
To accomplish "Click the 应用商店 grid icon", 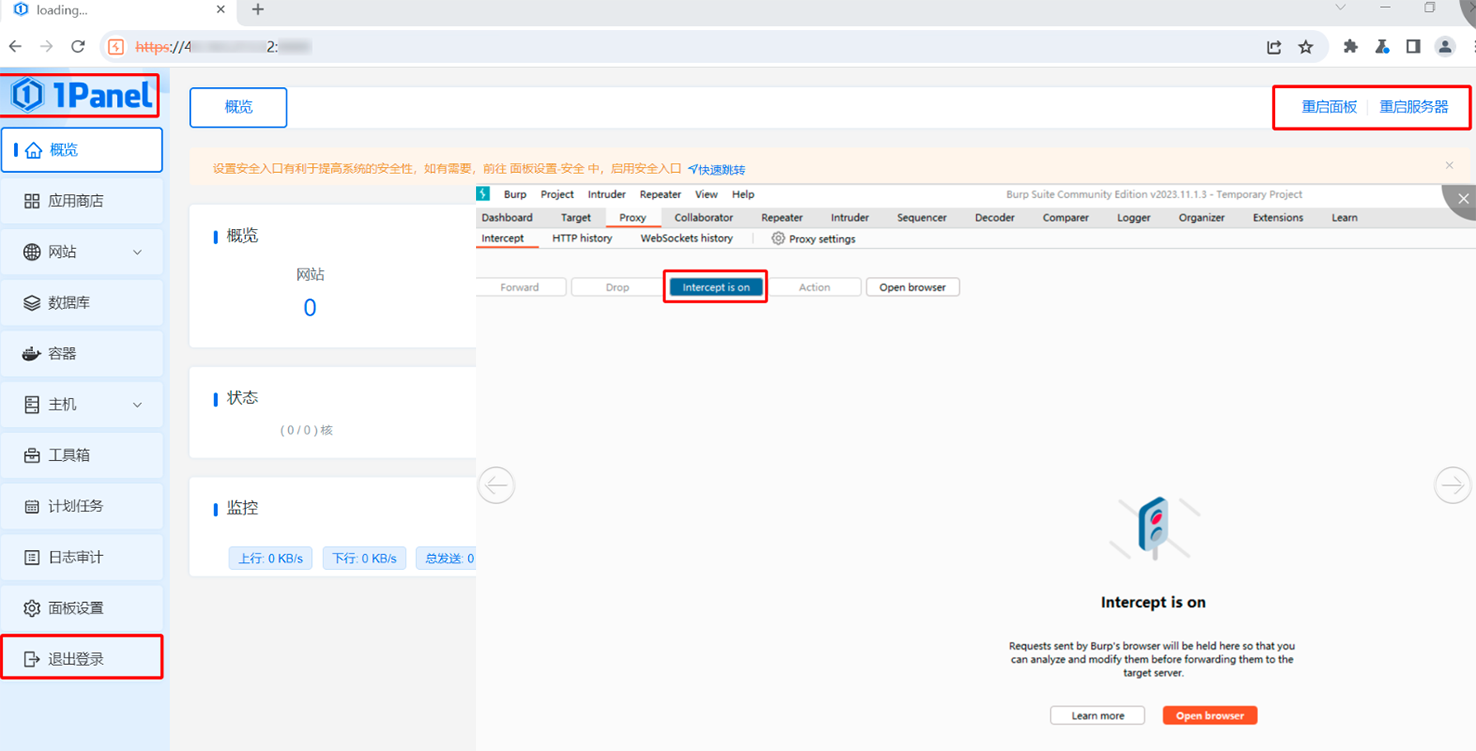I will click(32, 201).
